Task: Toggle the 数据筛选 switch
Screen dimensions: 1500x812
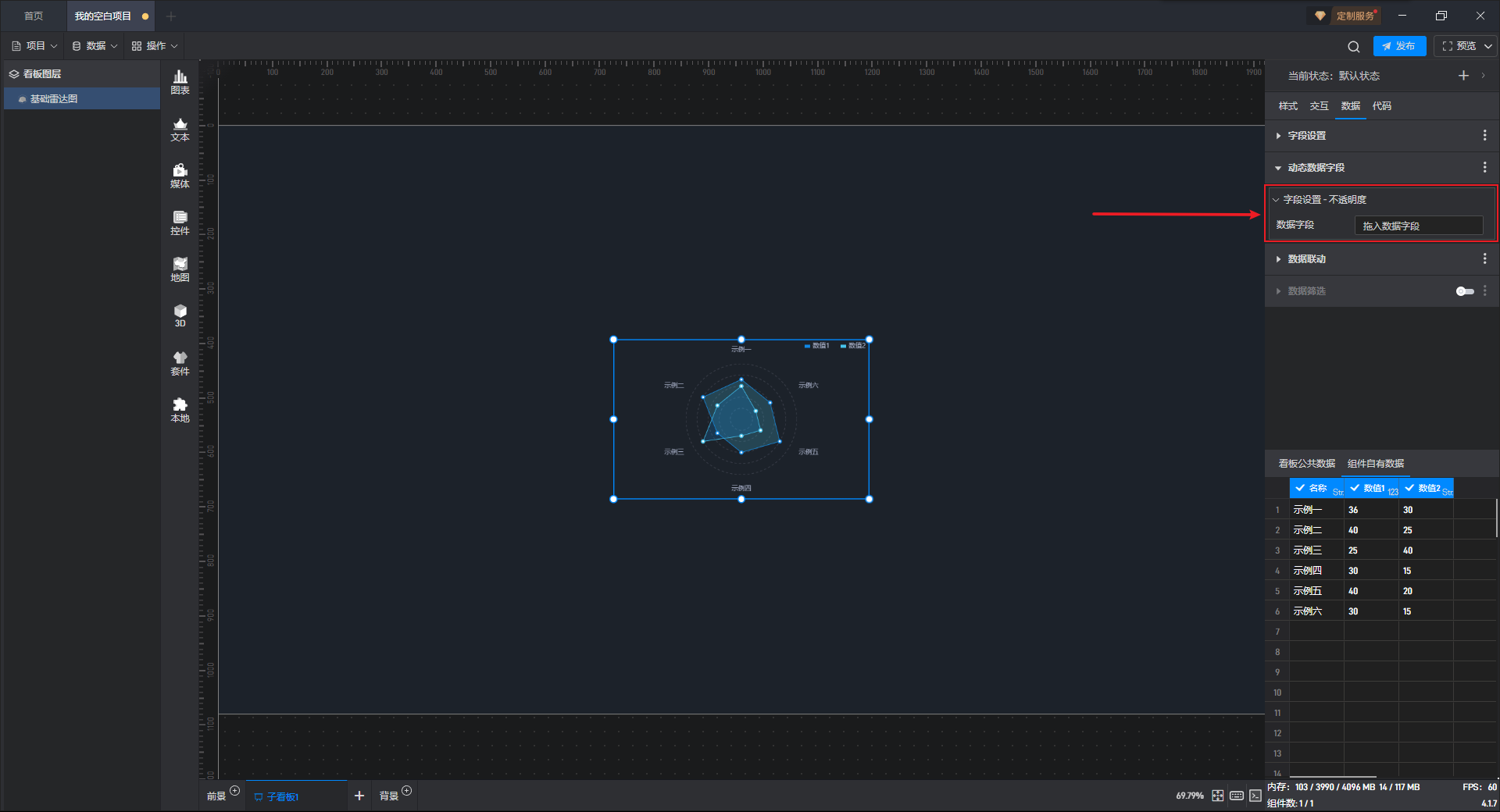Action: (1465, 291)
